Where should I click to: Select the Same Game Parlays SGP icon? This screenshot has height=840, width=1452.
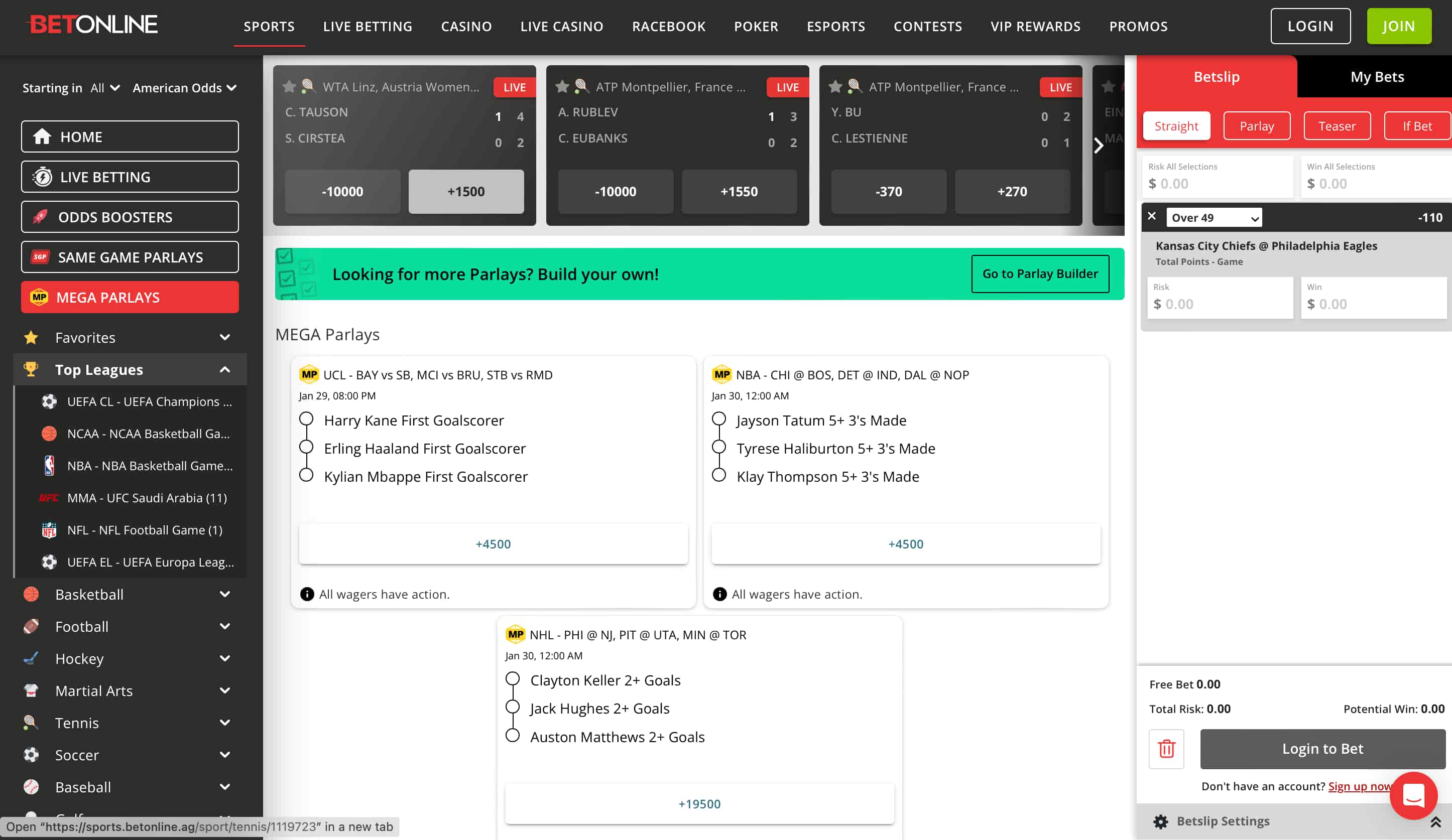pos(39,257)
